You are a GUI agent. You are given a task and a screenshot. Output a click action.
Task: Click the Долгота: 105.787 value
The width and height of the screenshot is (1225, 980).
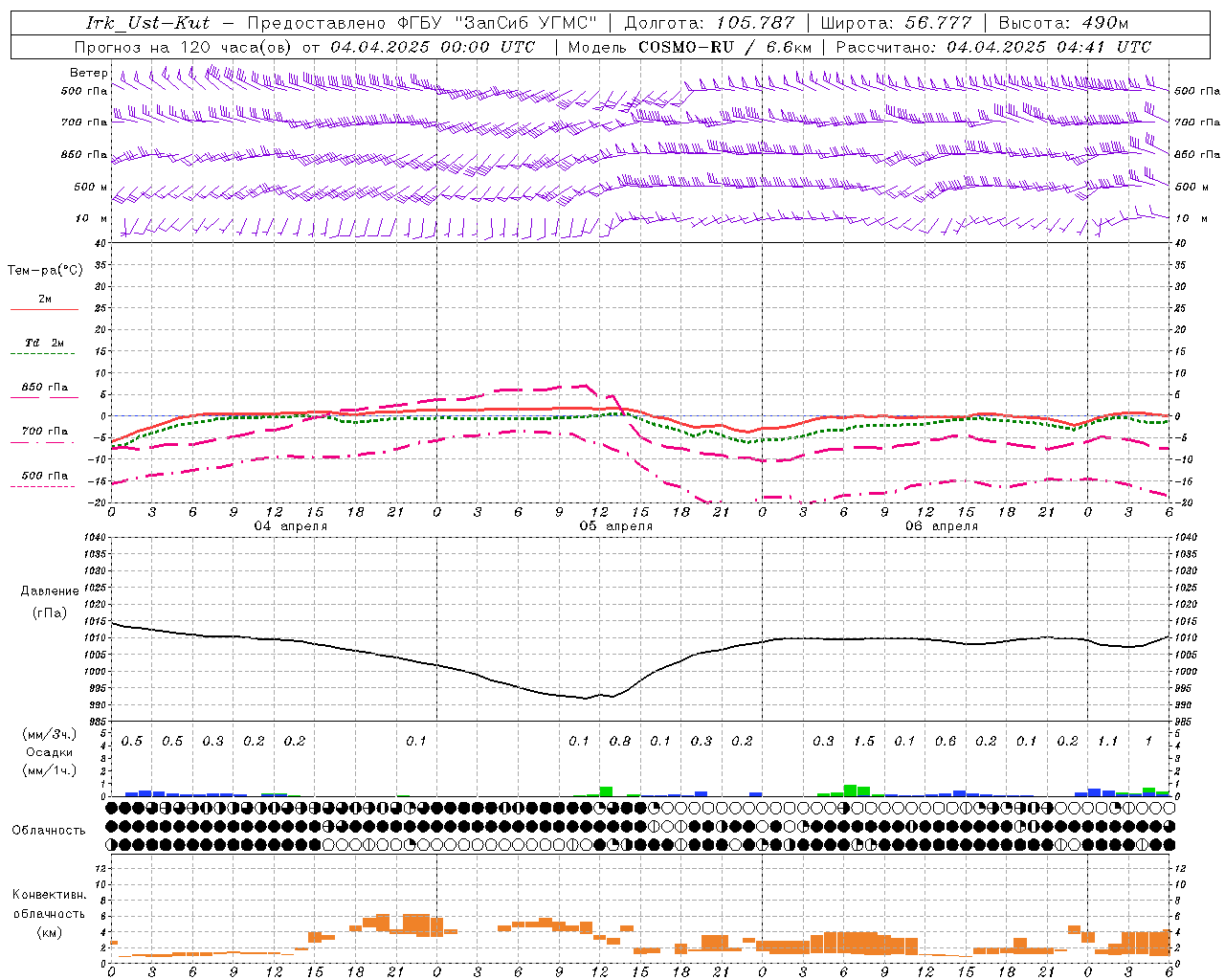pos(710,23)
